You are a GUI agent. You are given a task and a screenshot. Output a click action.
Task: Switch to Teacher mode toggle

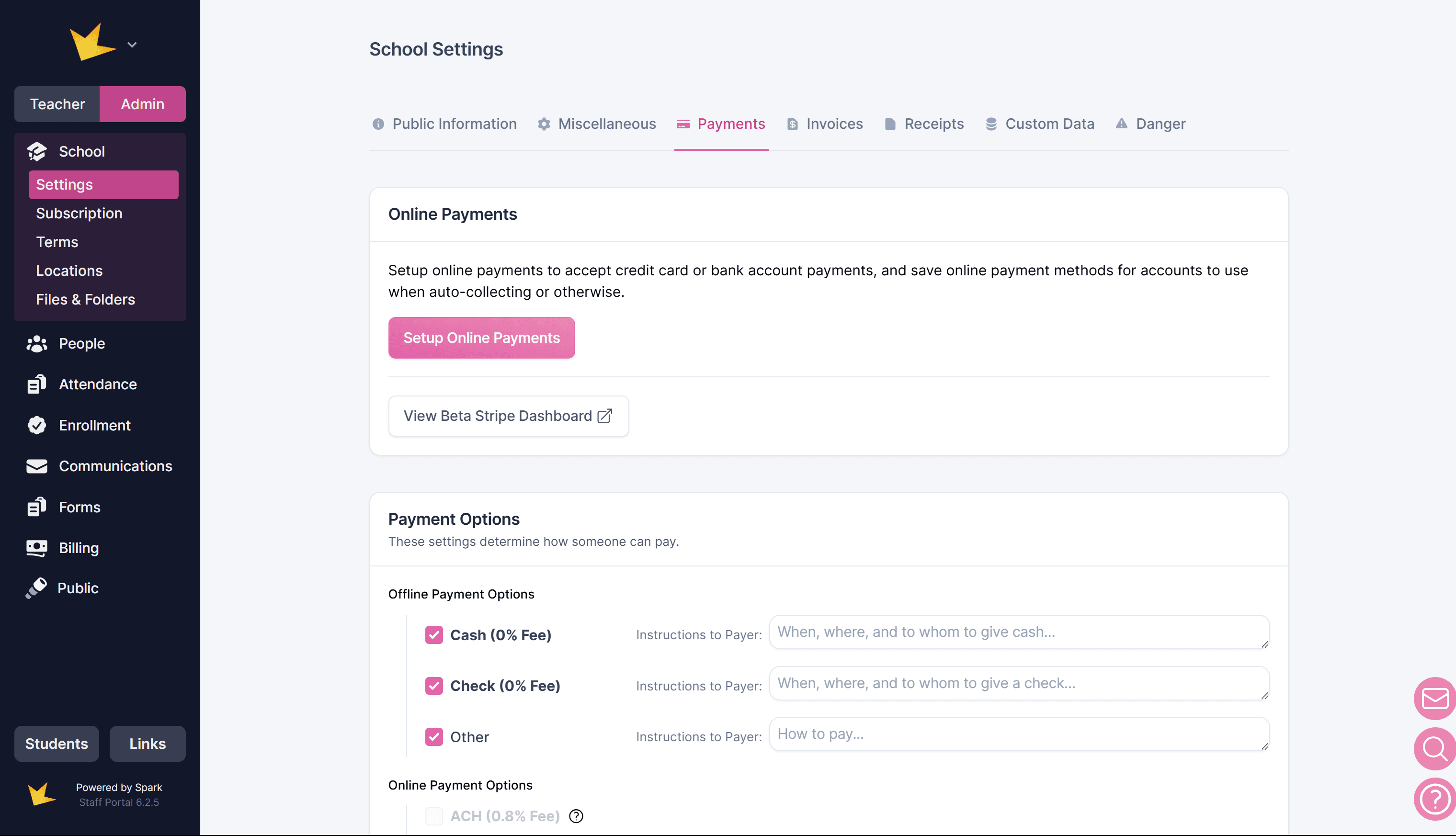(57, 104)
